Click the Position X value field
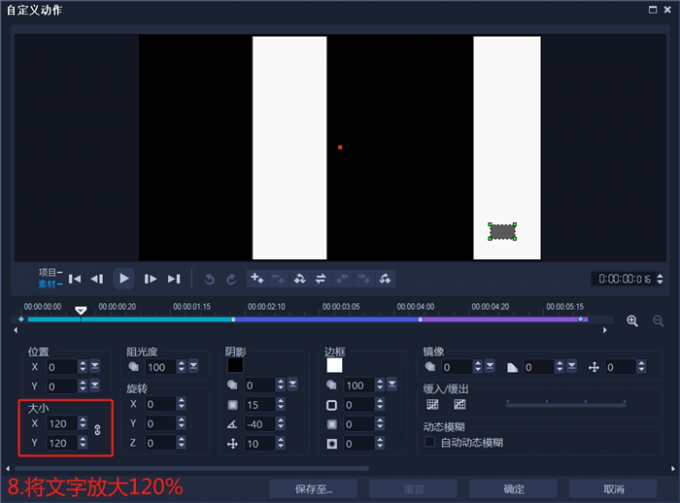 (62, 367)
